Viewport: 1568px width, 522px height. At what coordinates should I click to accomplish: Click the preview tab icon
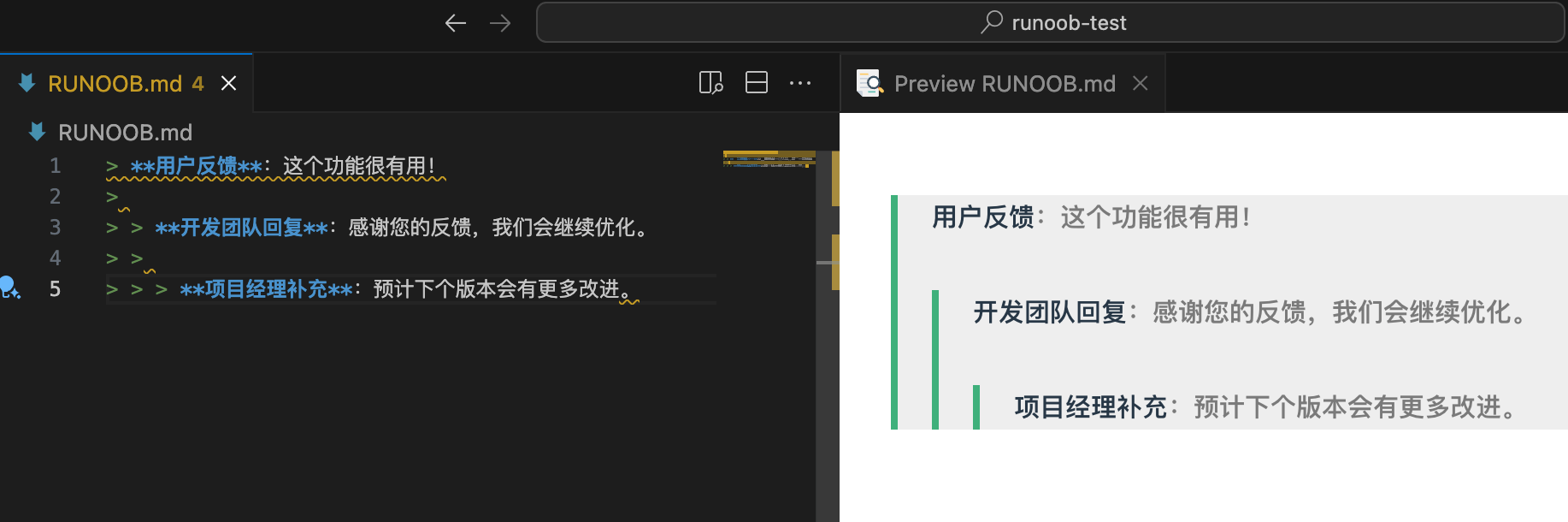869,83
